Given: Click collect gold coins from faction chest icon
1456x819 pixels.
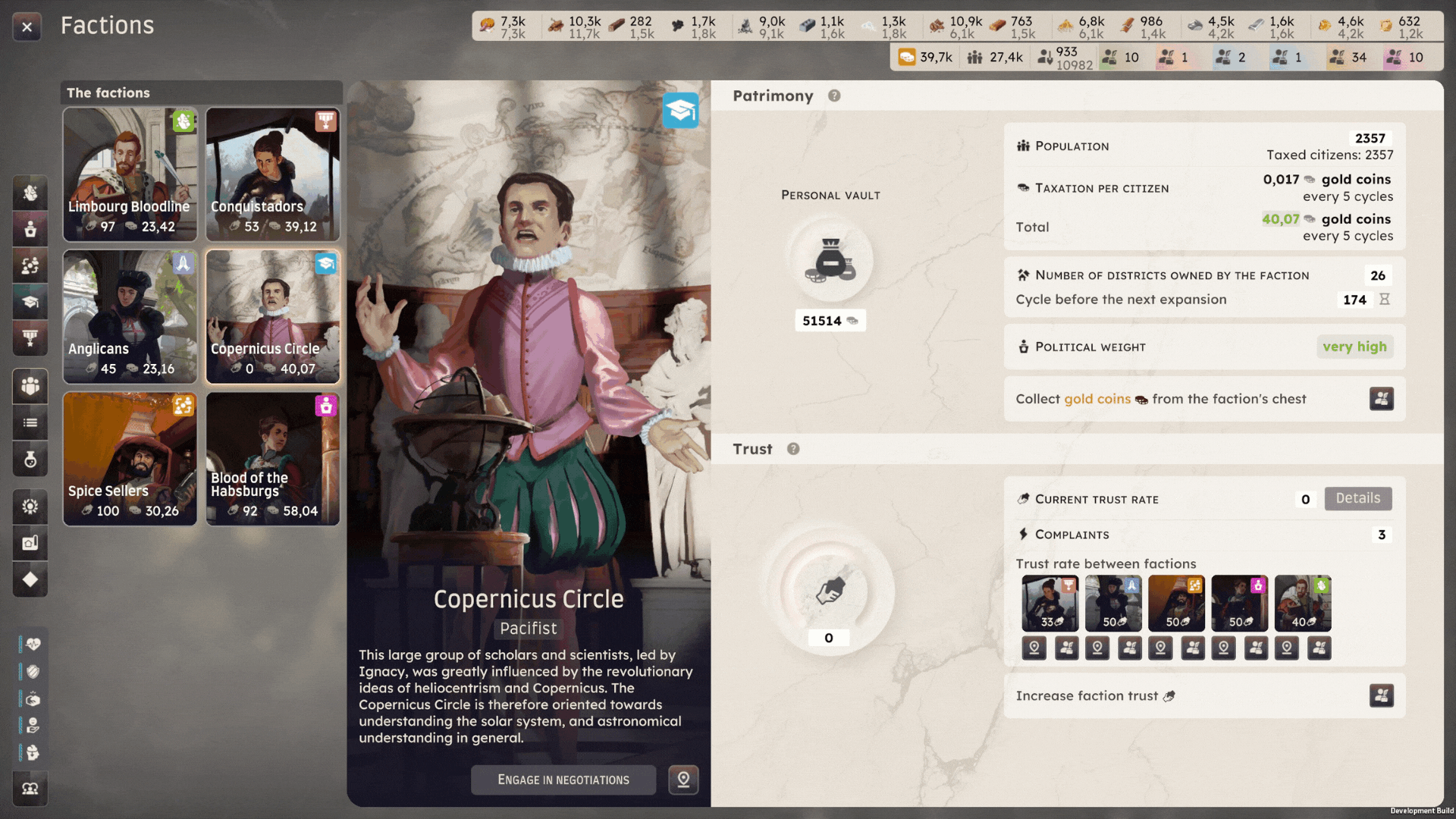Looking at the screenshot, I should 1381,399.
